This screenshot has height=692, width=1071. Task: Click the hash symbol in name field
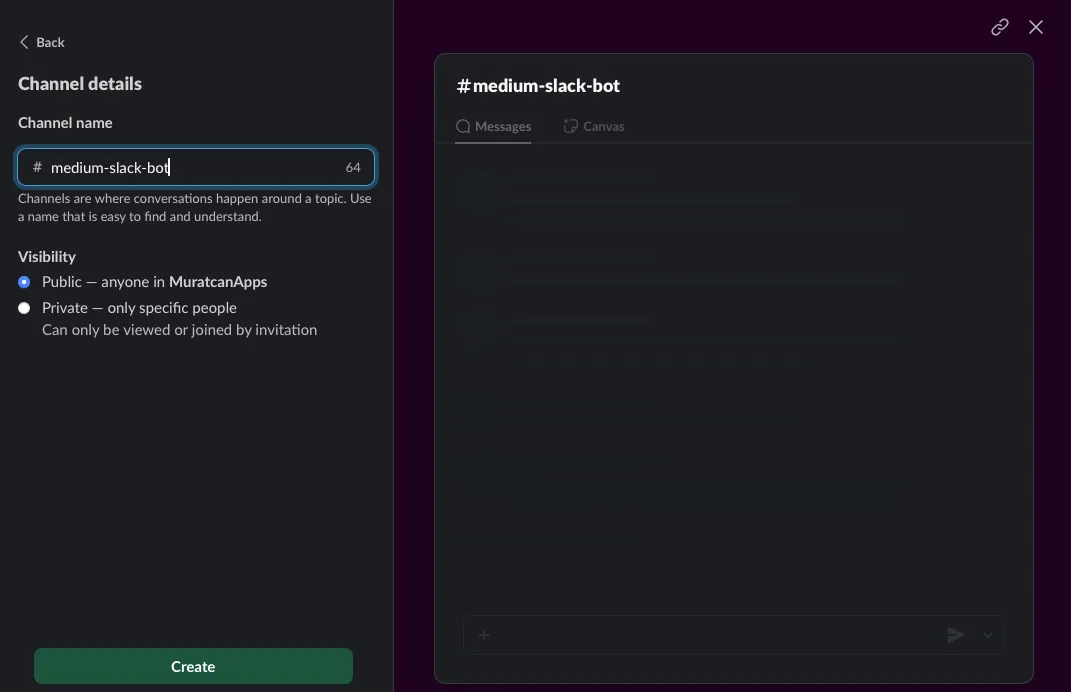[x=38, y=167]
